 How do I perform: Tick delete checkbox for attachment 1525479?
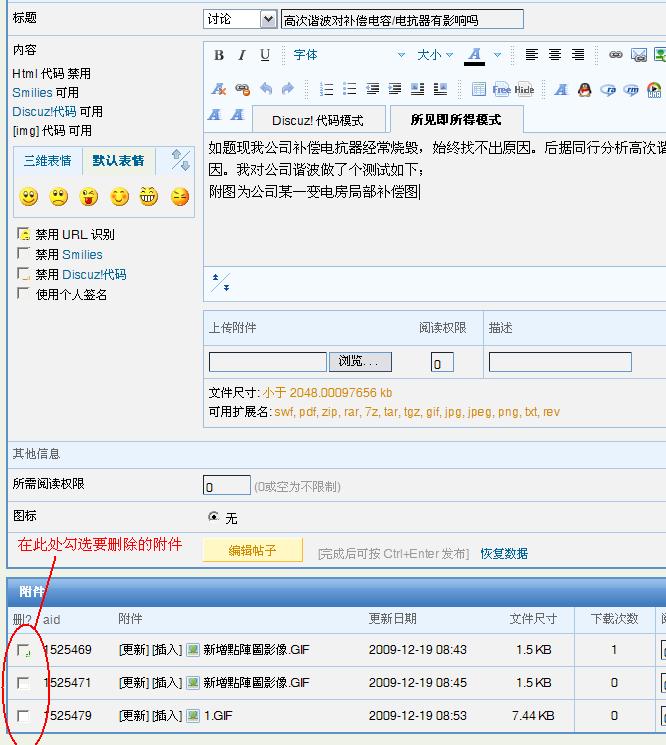point(22,716)
